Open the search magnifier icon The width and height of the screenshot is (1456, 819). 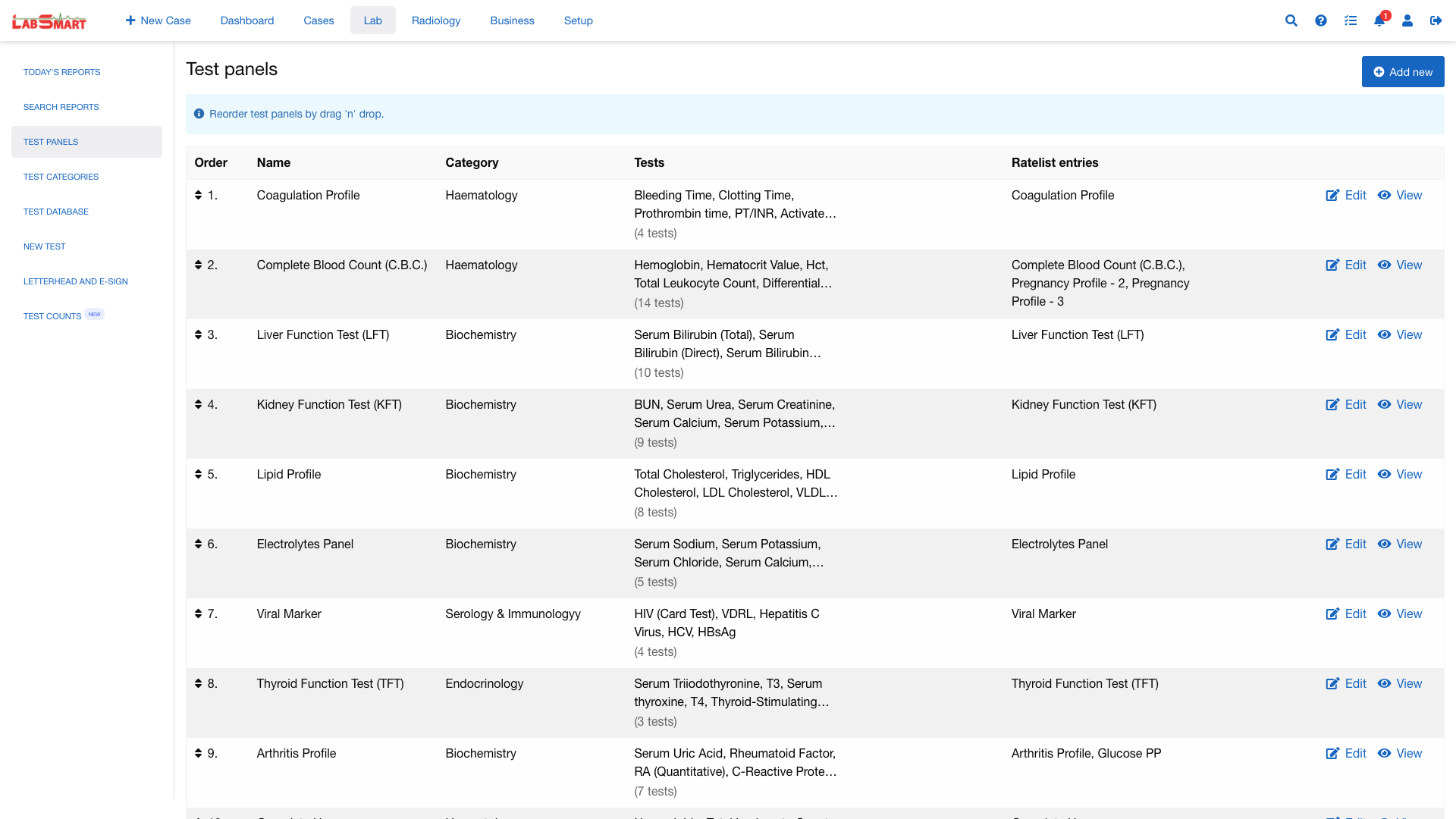(x=1291, y=20)
